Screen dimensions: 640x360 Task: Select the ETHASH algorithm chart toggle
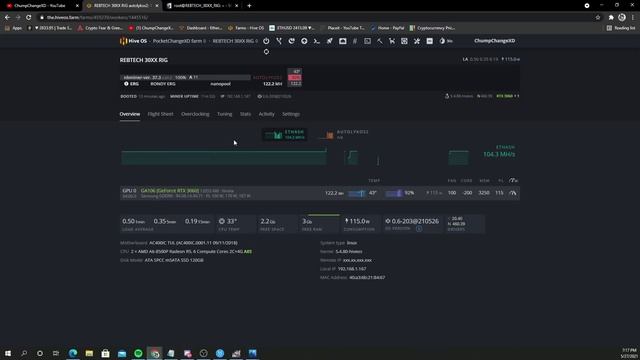284,135
